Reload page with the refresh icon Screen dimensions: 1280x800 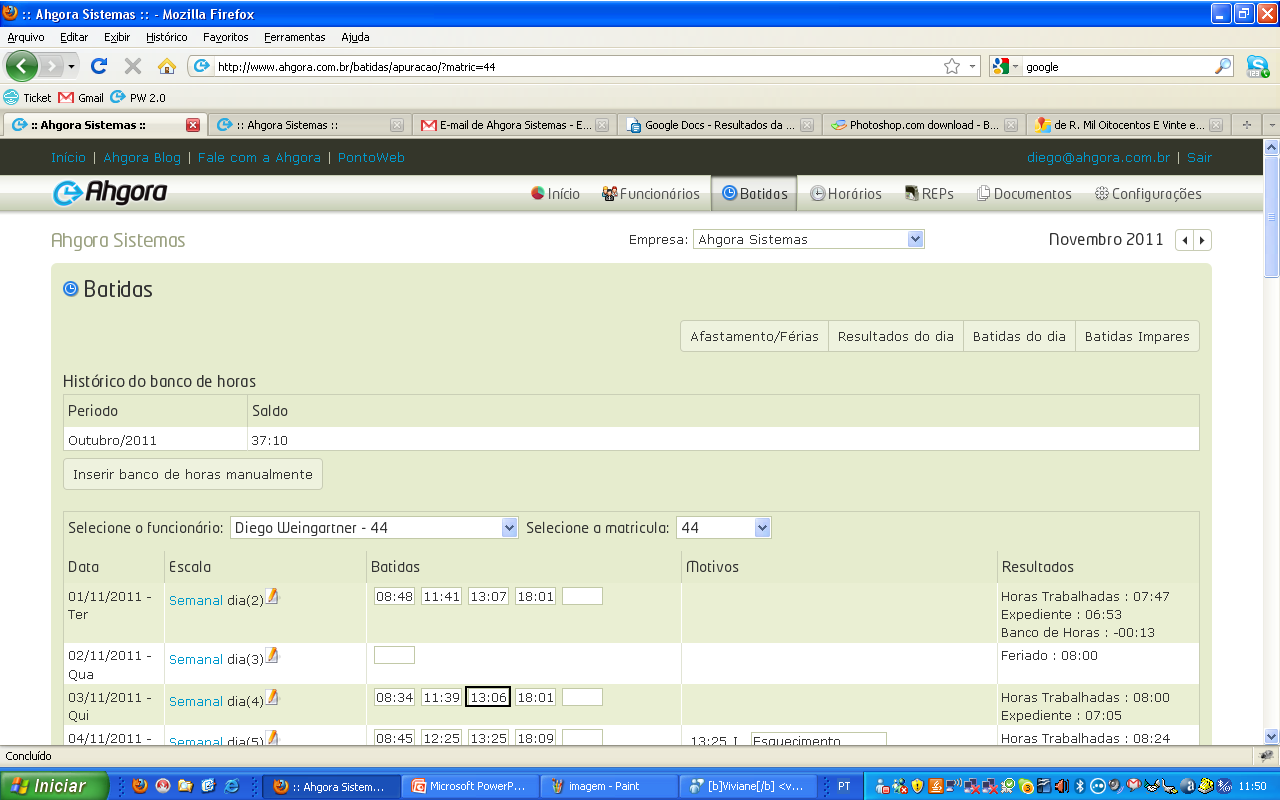98,66
